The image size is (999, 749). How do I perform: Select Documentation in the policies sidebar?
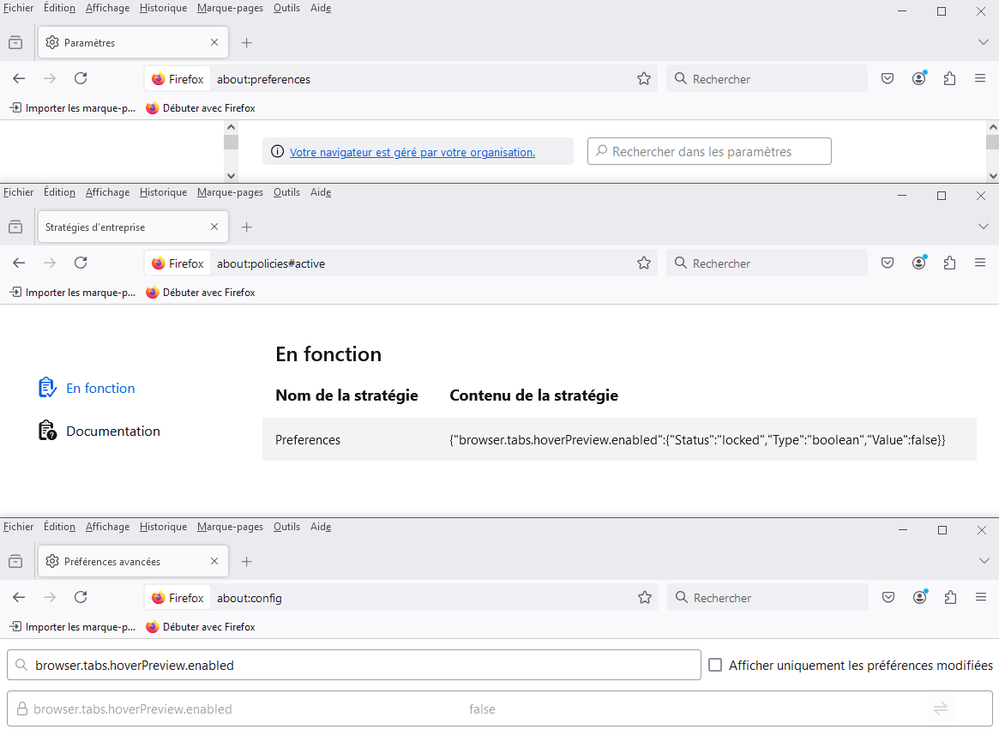(x=112, y=431)
